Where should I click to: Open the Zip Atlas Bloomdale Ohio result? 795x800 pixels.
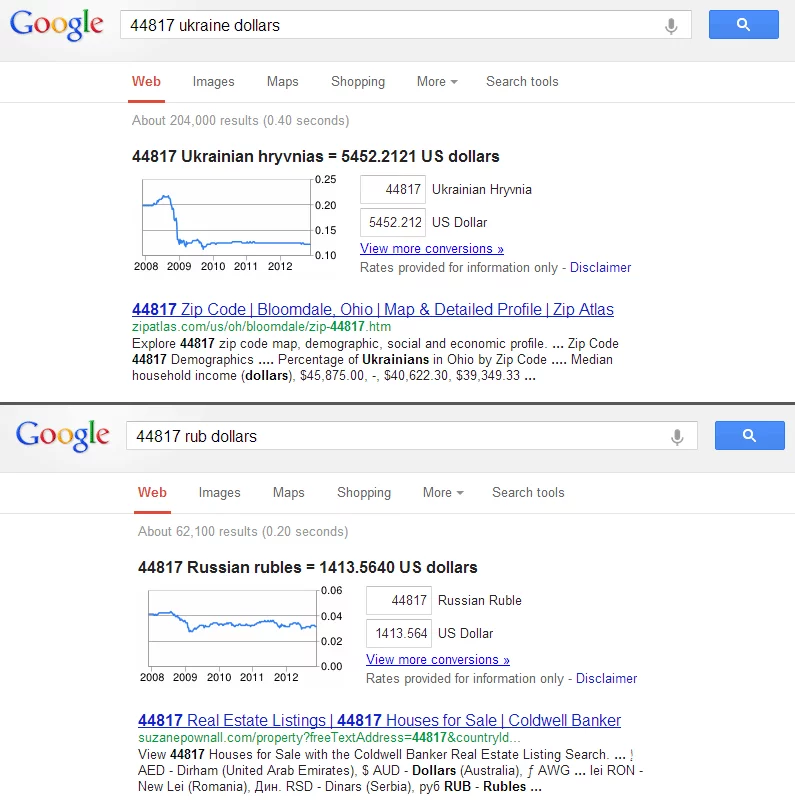click(x=373, y=310)
